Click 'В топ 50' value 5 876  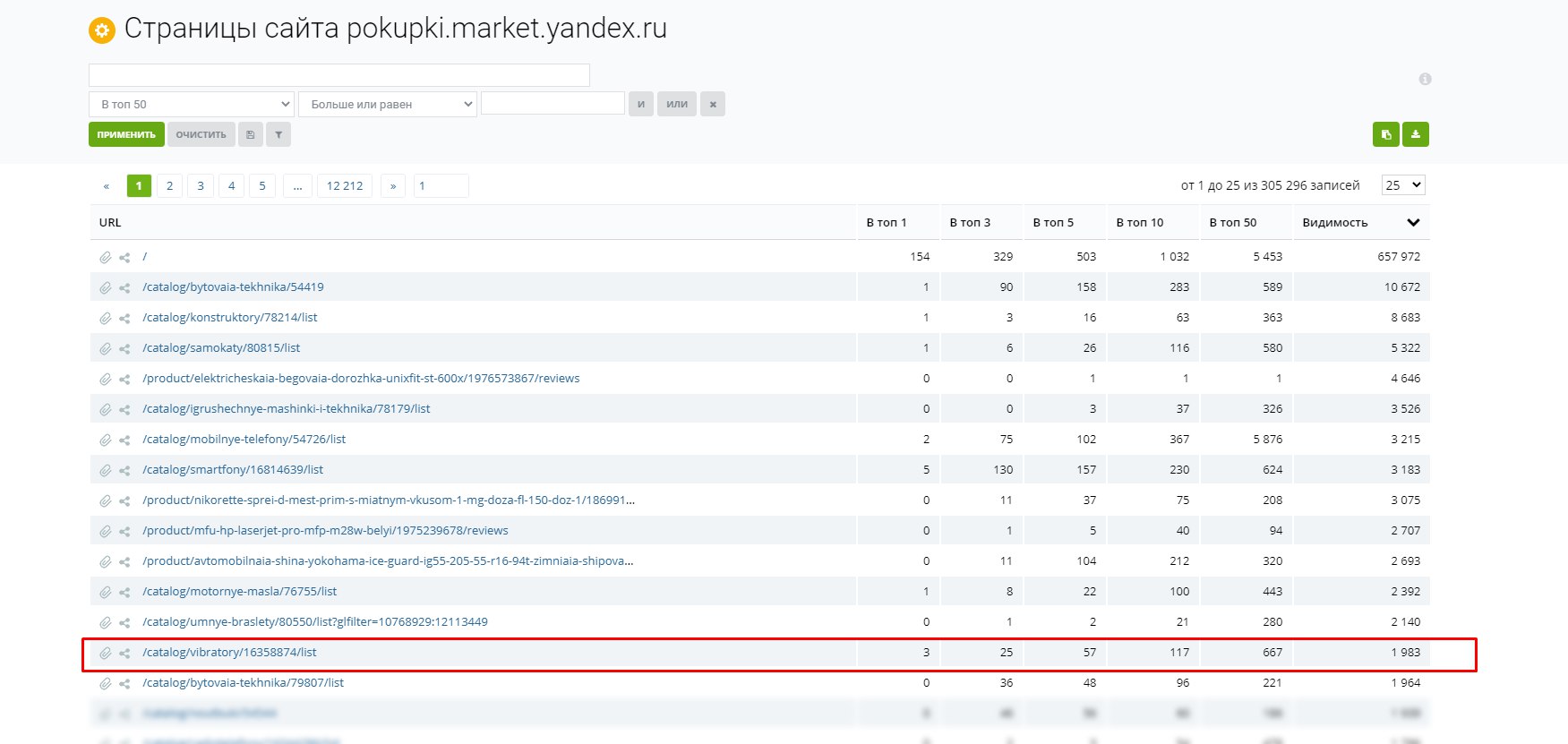coord(1268,440)
